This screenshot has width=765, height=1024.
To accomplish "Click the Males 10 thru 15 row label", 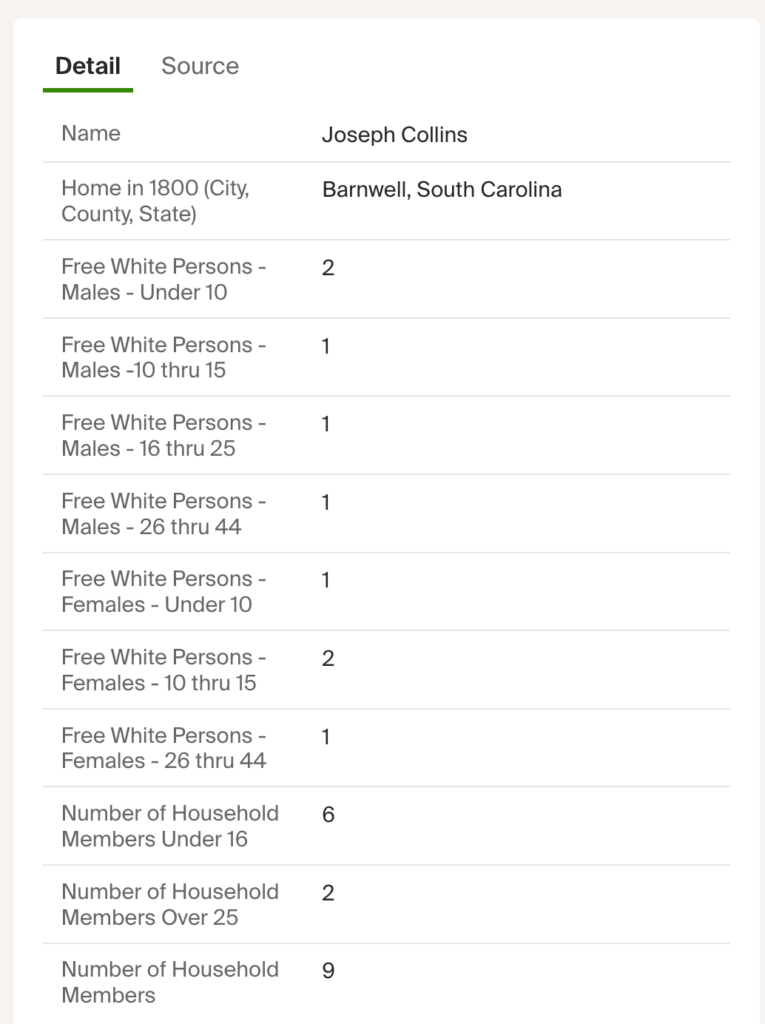I will click(163, 356).
